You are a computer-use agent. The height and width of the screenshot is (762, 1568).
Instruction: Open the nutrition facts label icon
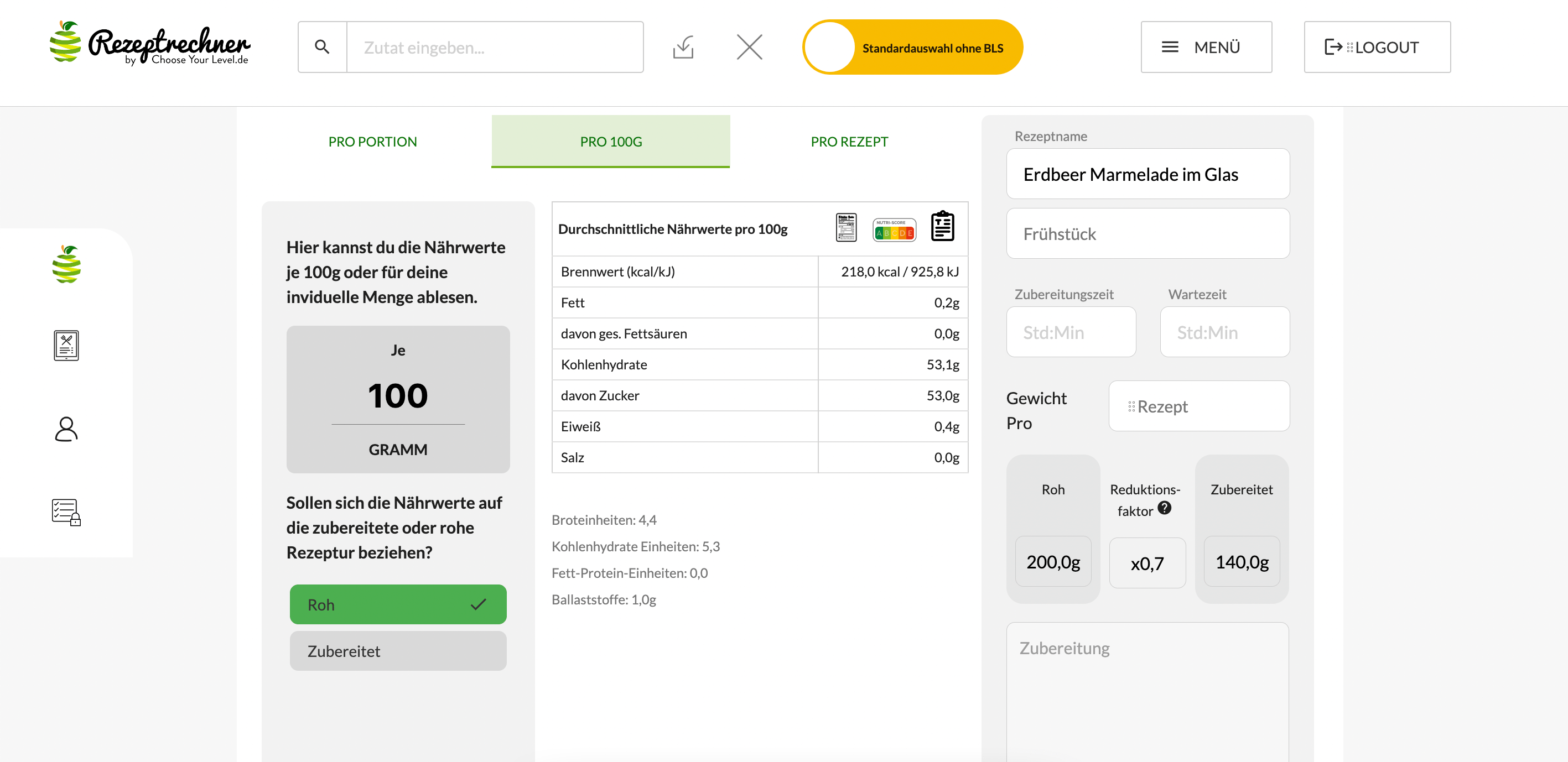tap(846, 227)
